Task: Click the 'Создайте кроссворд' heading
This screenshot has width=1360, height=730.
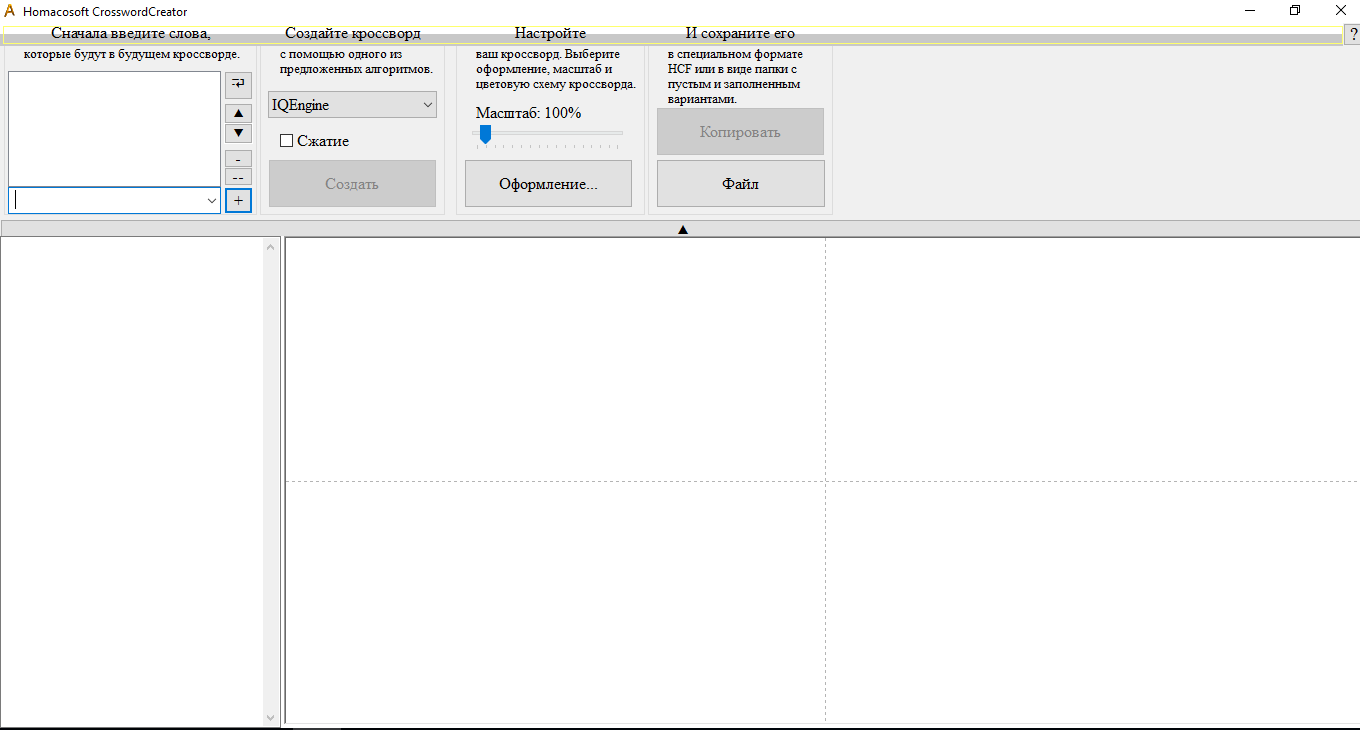Action: click(353, 34)
